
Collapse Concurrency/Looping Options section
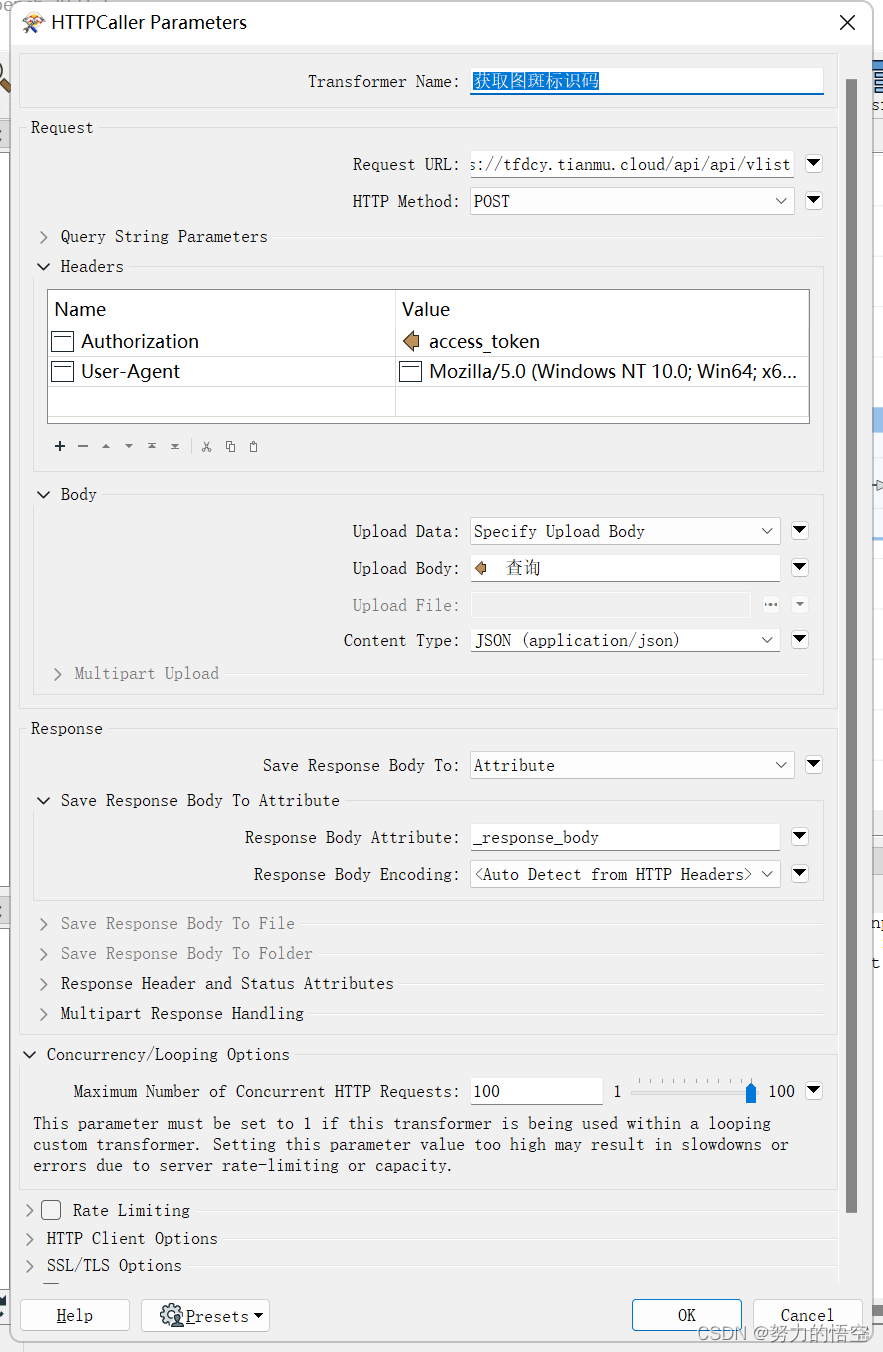pyautogui.click(x=30, y=1055)
